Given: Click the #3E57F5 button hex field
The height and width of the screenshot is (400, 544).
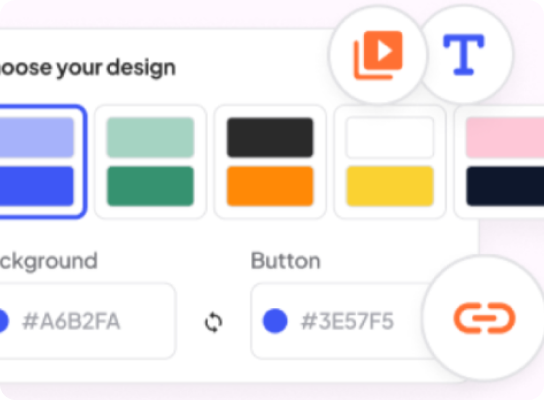Looking at the screenshot, I should [x=342, y=321].
